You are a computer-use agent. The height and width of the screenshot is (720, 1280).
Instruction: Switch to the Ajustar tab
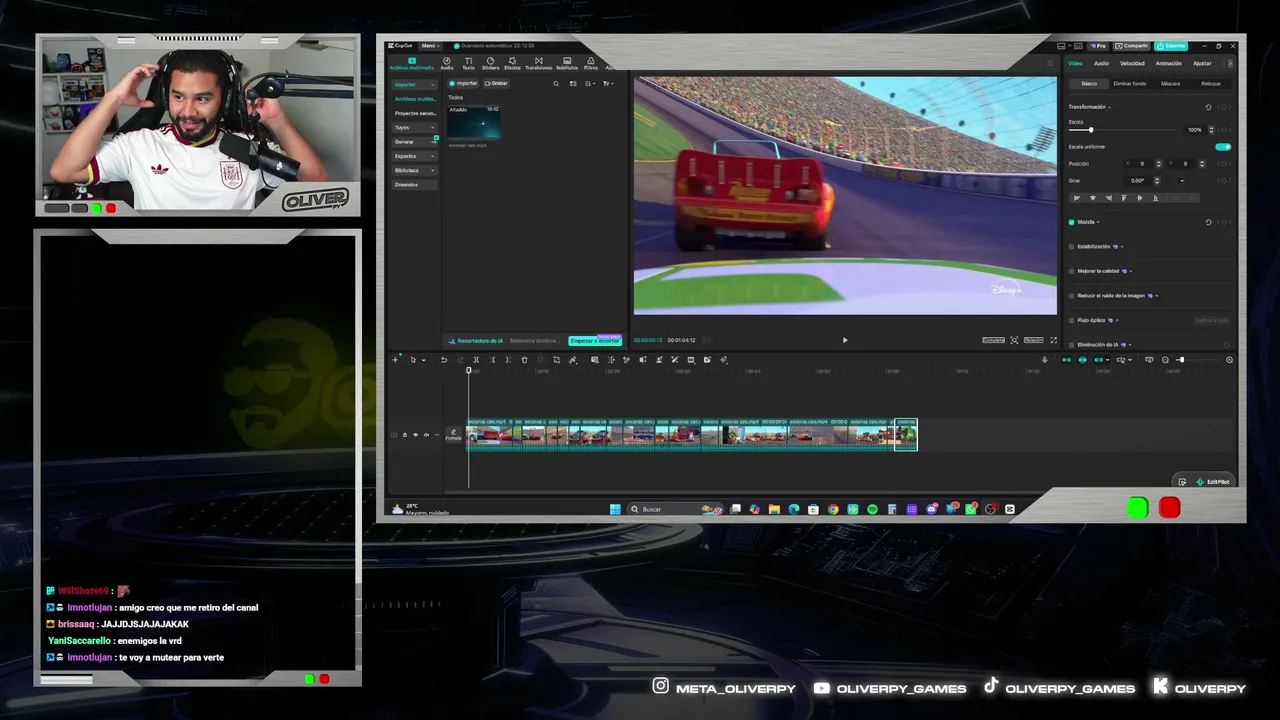tap(1202, 63)
